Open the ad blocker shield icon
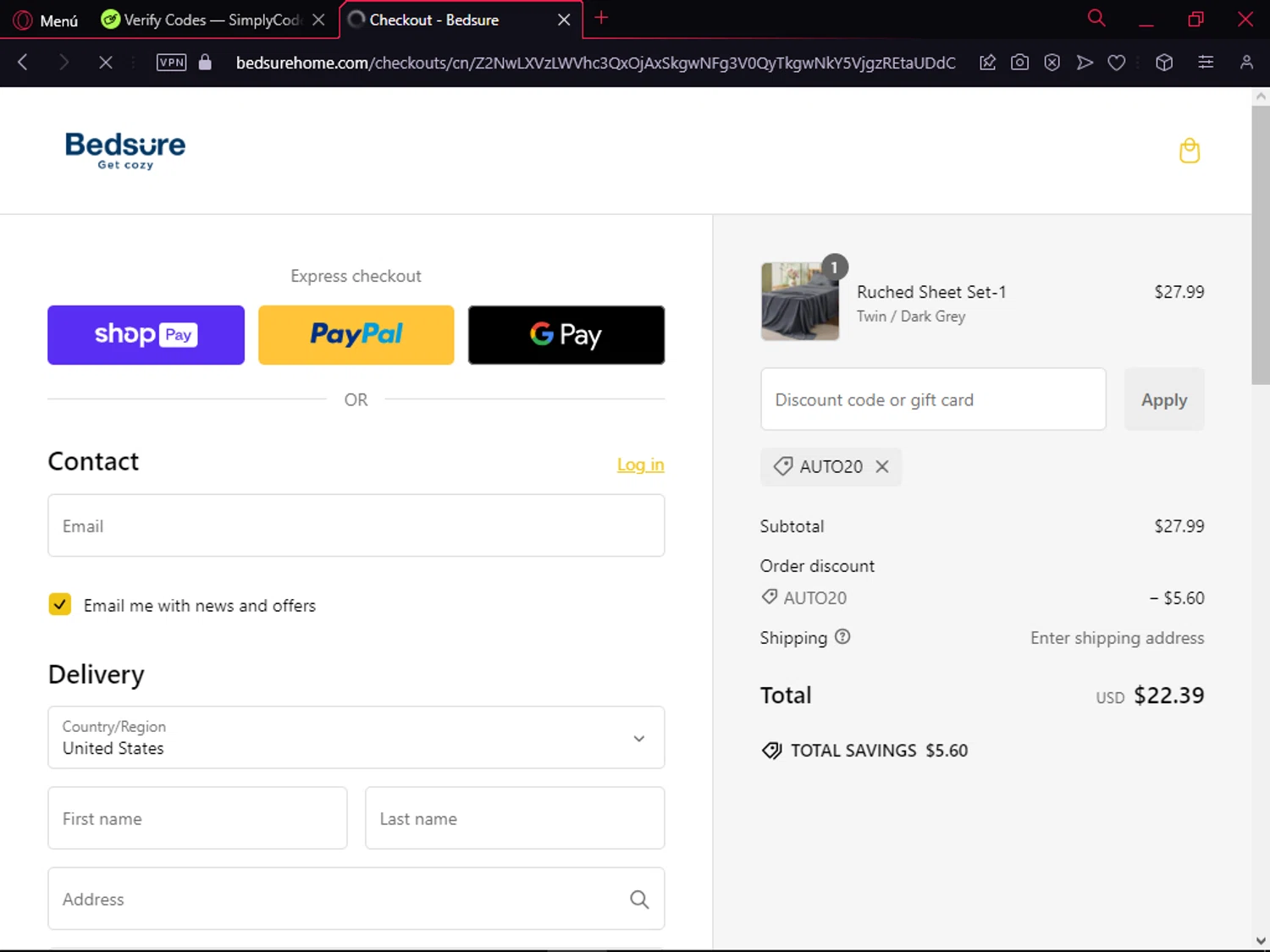 [x=1052, y=62]
